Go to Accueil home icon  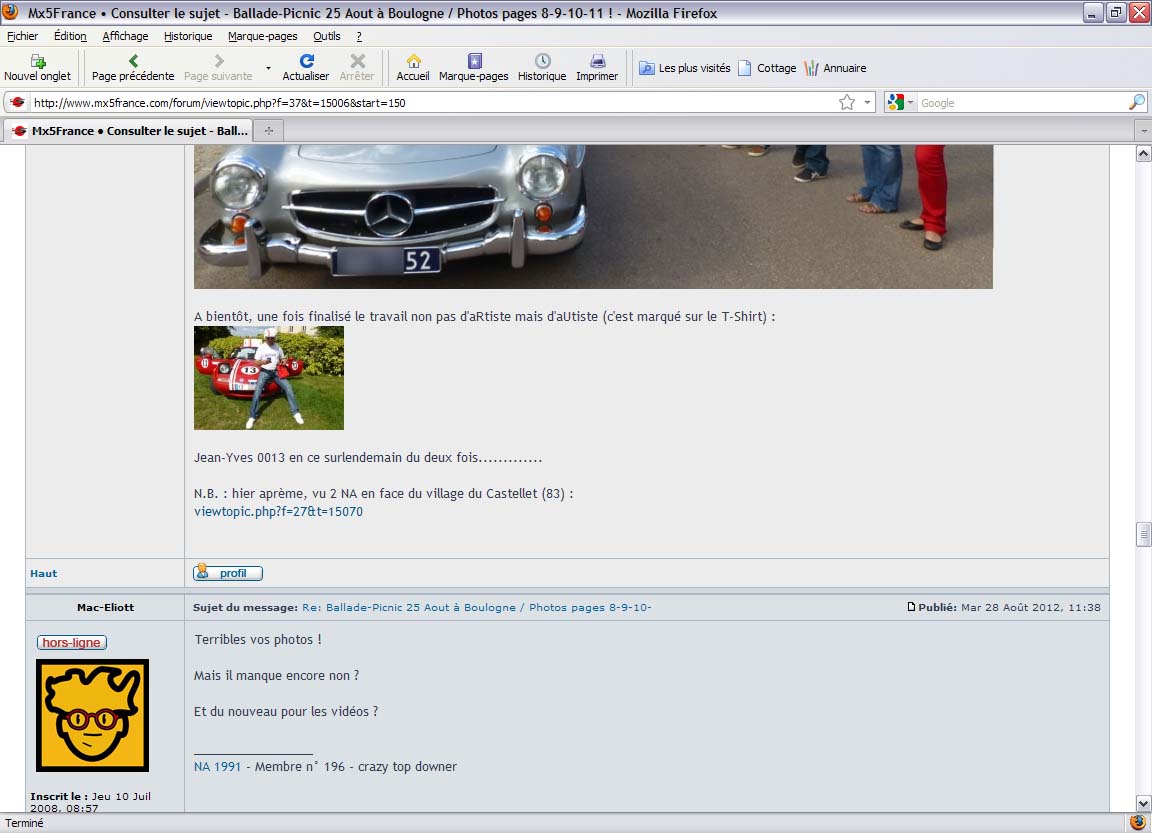[413, 61]
